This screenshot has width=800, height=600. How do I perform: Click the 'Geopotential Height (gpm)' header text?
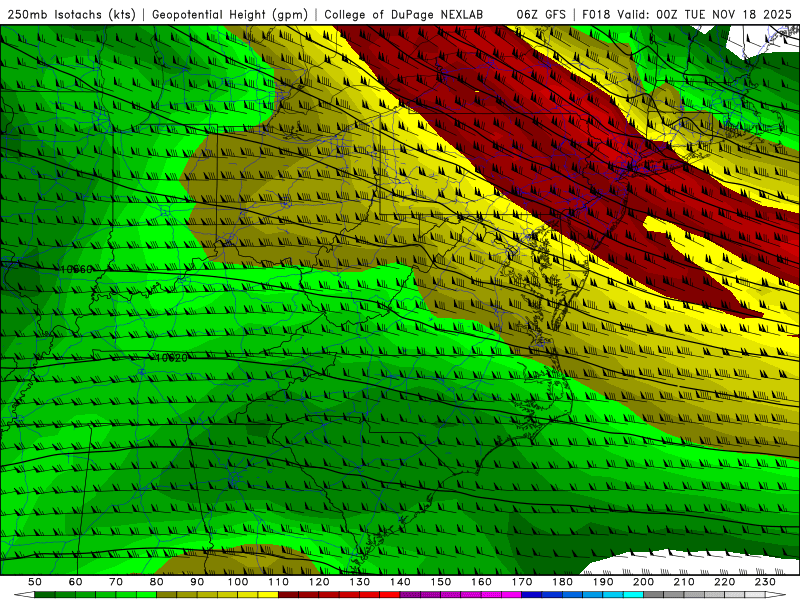coord(230,14)
